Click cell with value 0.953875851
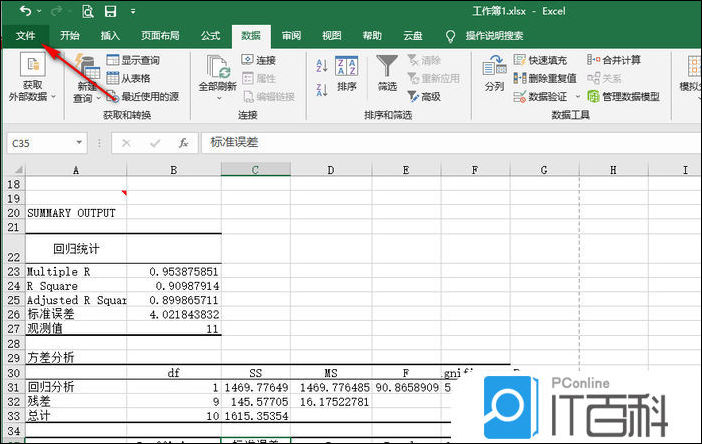 [x=174, y=272]
